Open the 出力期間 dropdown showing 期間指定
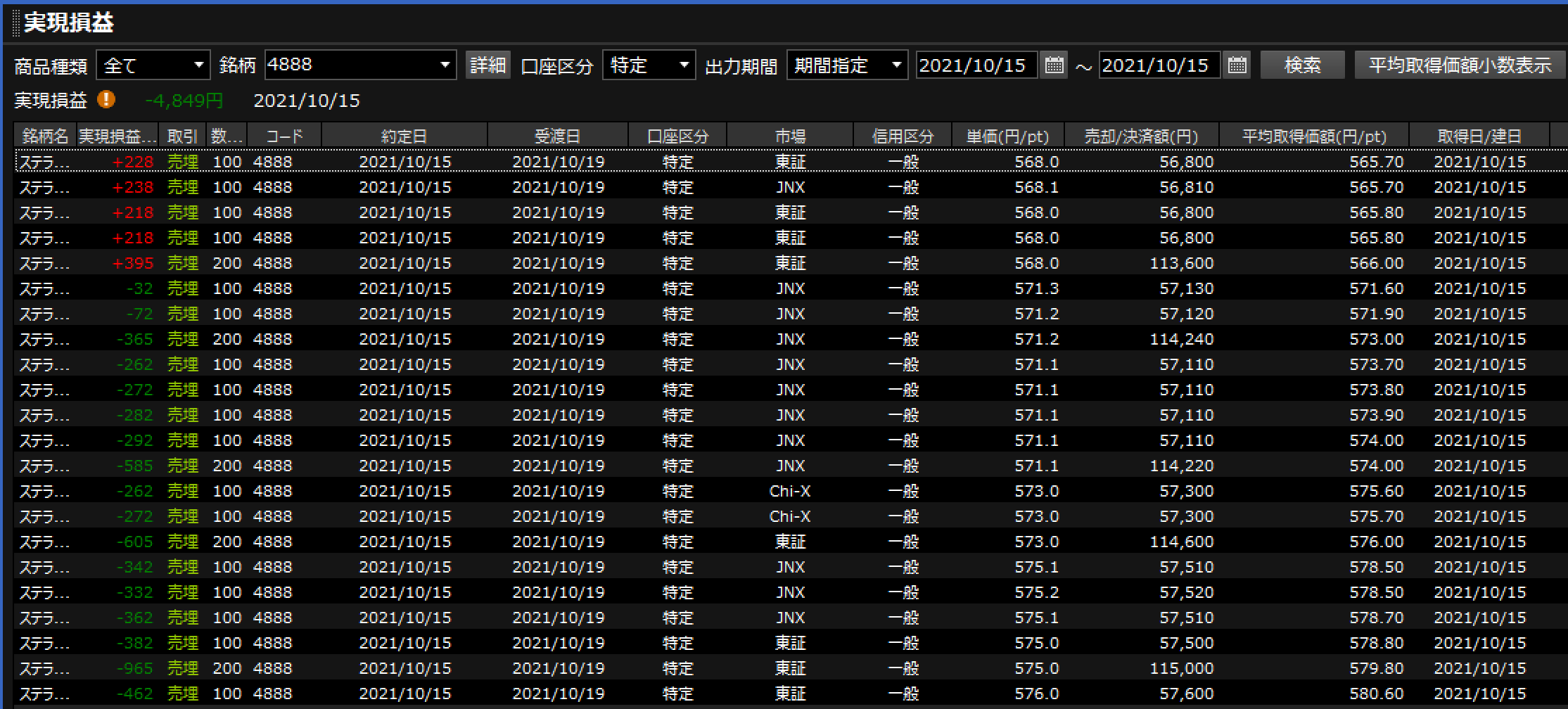This screenshot has height=709, width=1568. click(x=847, y=65)
